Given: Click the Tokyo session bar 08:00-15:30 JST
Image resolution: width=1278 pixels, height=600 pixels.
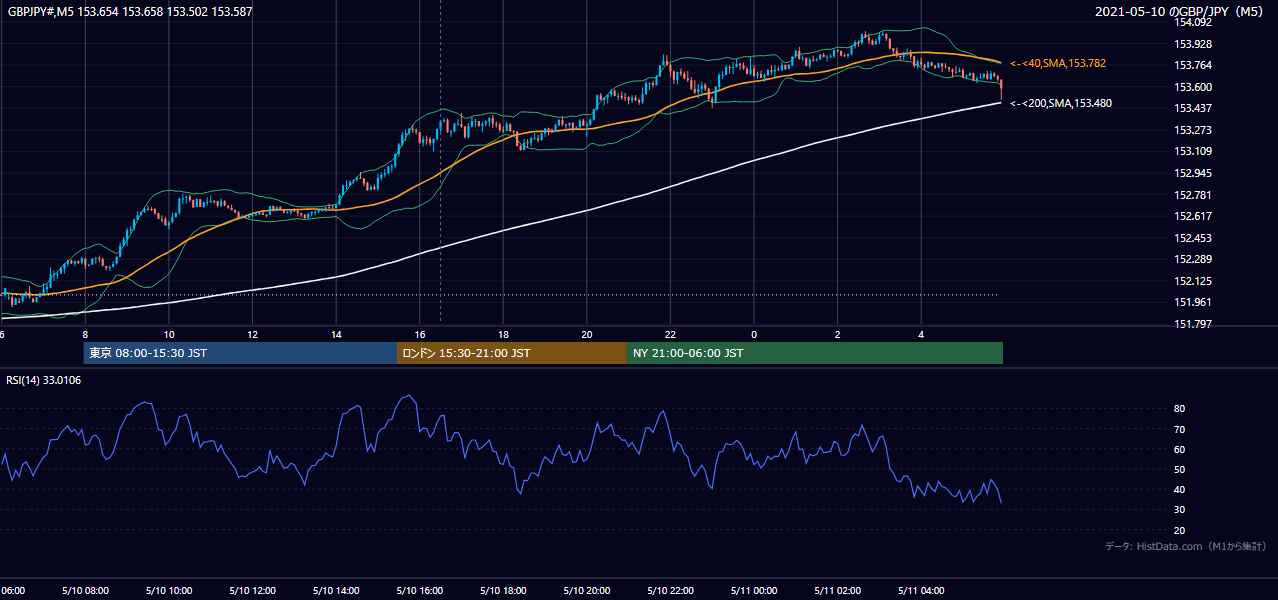Looking at the screenshot, I should (240, 353).
